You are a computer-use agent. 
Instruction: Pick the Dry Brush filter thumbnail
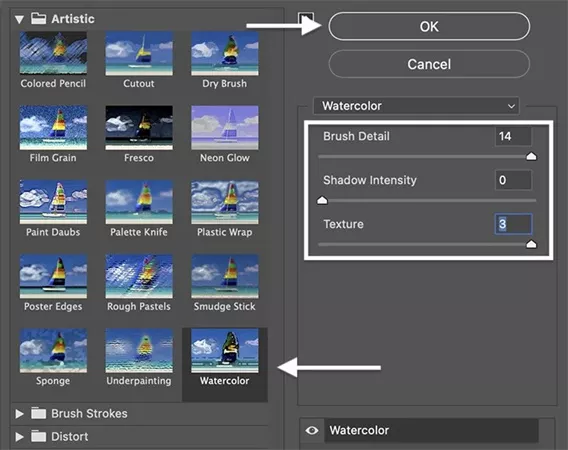pos(225,53)
